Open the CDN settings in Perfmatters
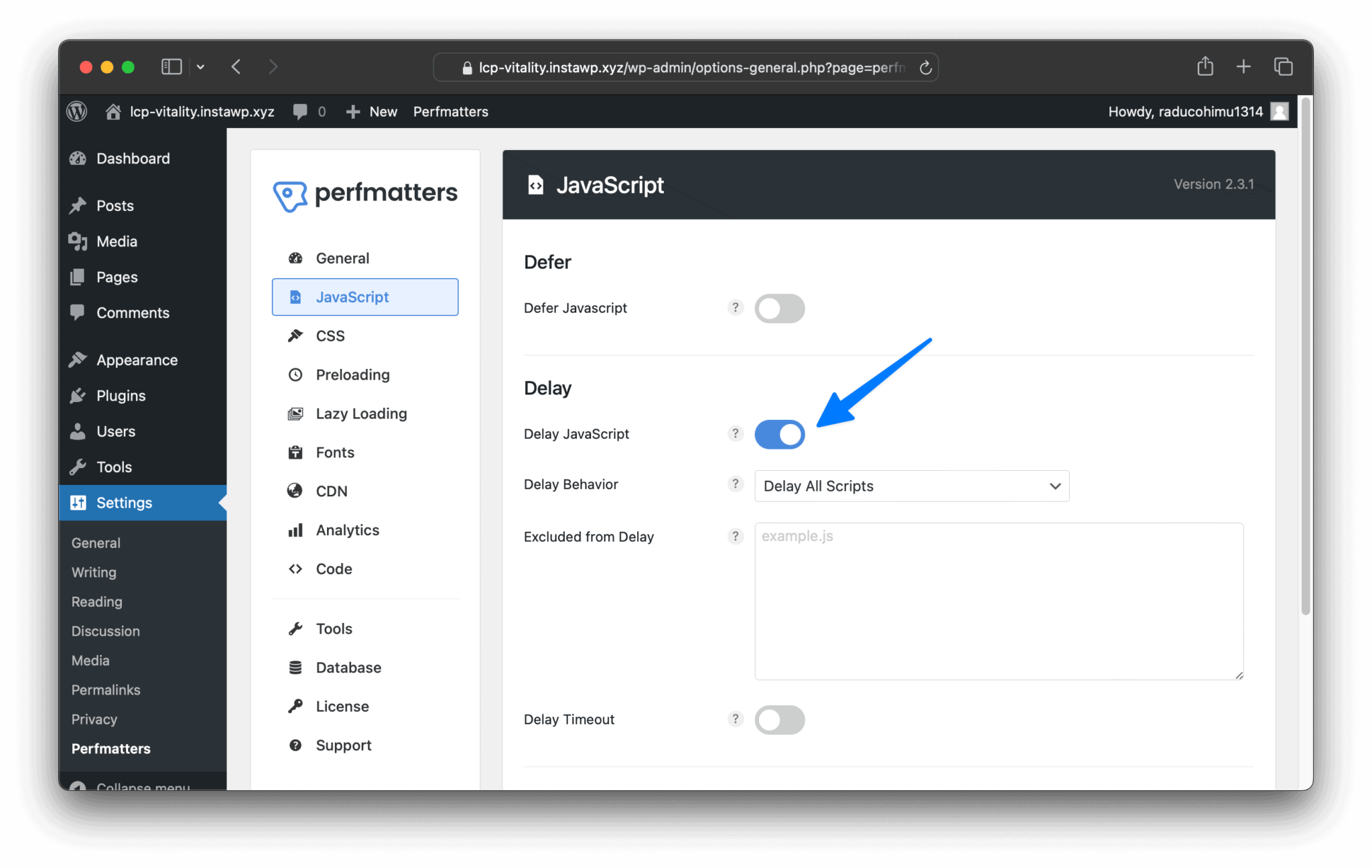This screenshot has width=1372, height=868. tap(331, 491)
